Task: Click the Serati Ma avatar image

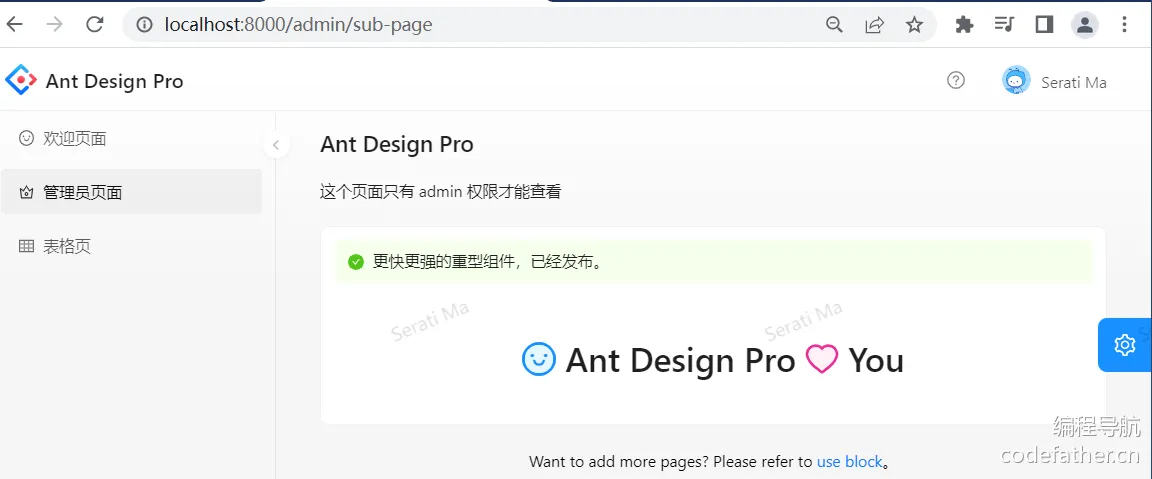Action: coord(1016,79)
